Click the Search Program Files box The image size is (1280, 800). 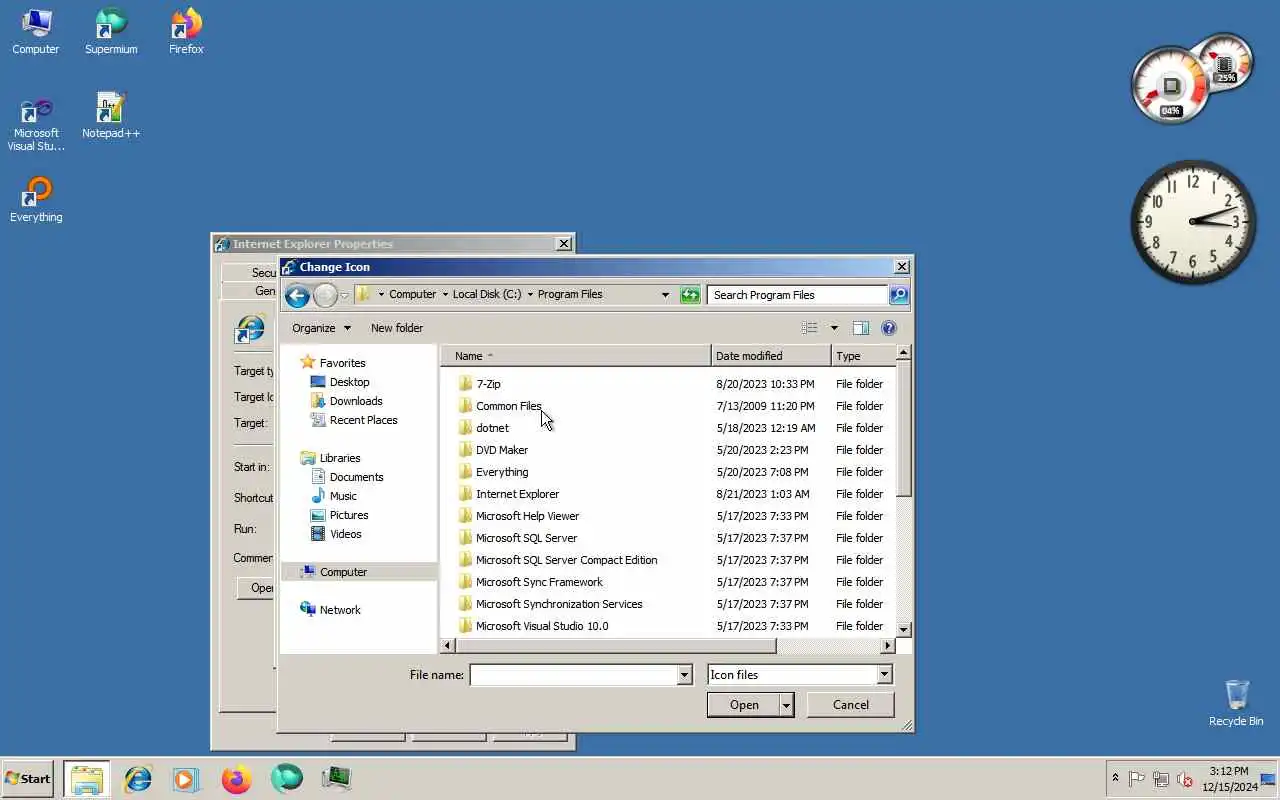pyautogui.click(x=798, y=295)
